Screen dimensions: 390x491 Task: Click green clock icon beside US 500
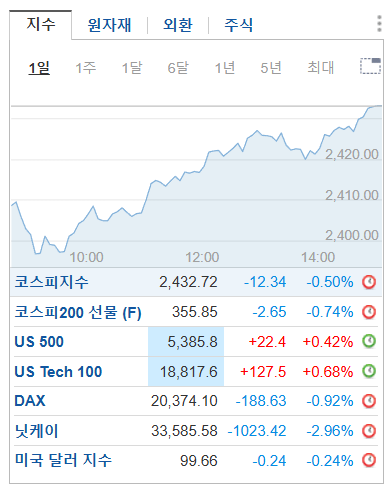[x=369, y=341]
